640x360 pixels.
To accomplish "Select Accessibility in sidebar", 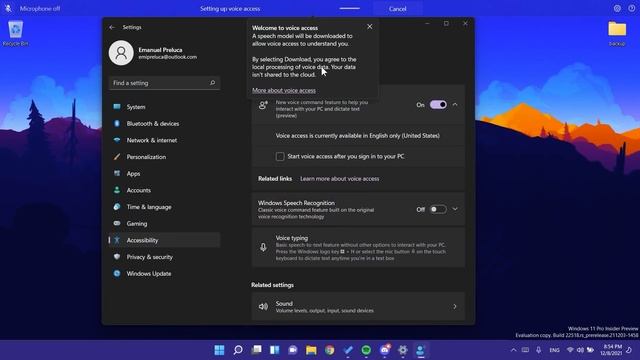I will 164,240.
